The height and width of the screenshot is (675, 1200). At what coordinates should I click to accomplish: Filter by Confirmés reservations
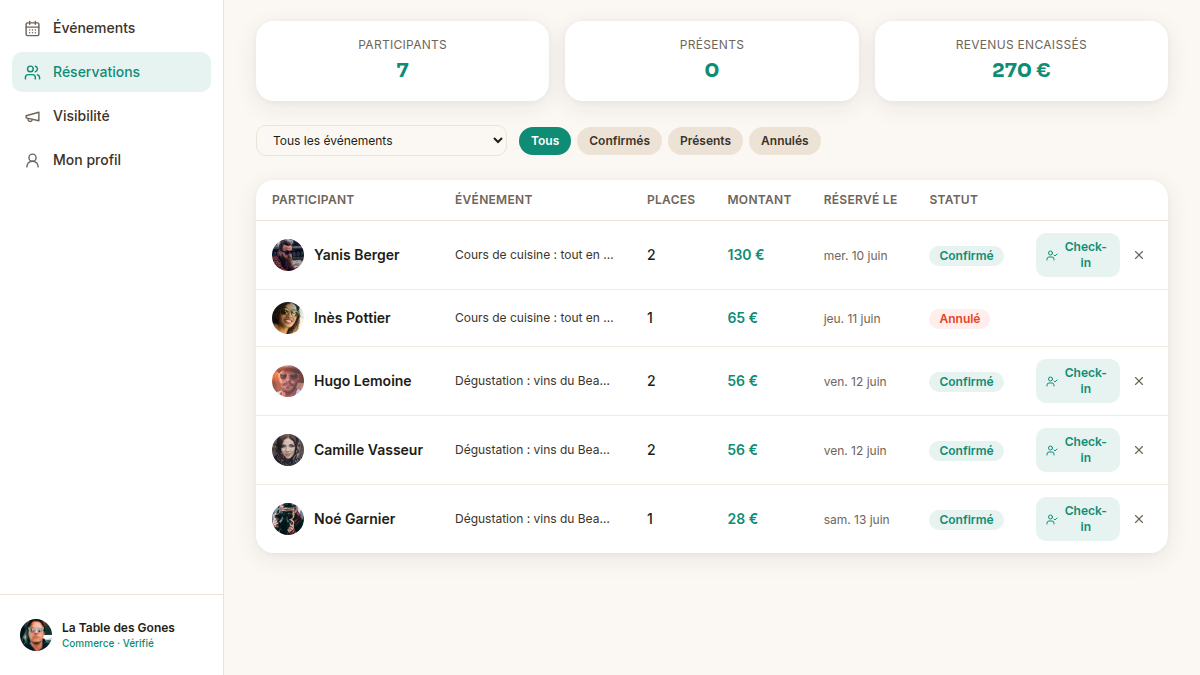(619, 141)
